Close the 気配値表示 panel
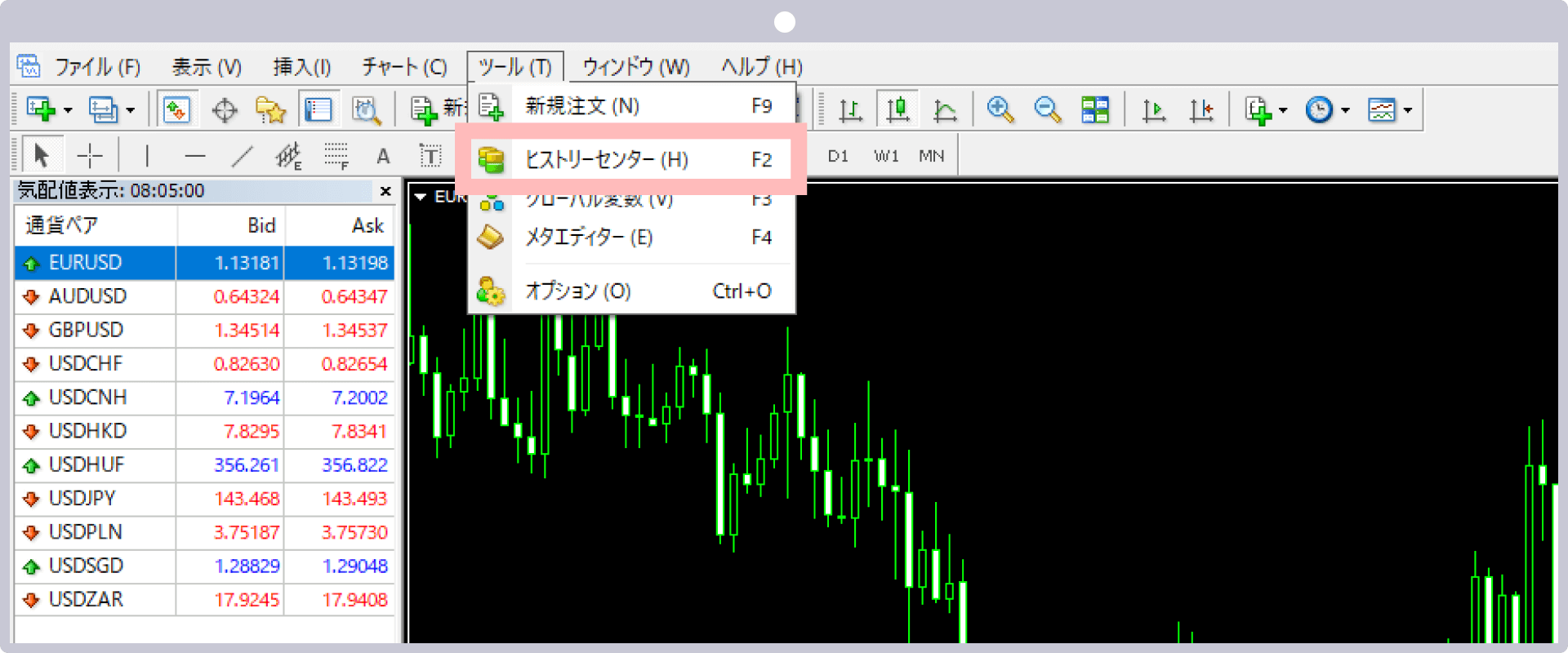 [x=385, y=191]
